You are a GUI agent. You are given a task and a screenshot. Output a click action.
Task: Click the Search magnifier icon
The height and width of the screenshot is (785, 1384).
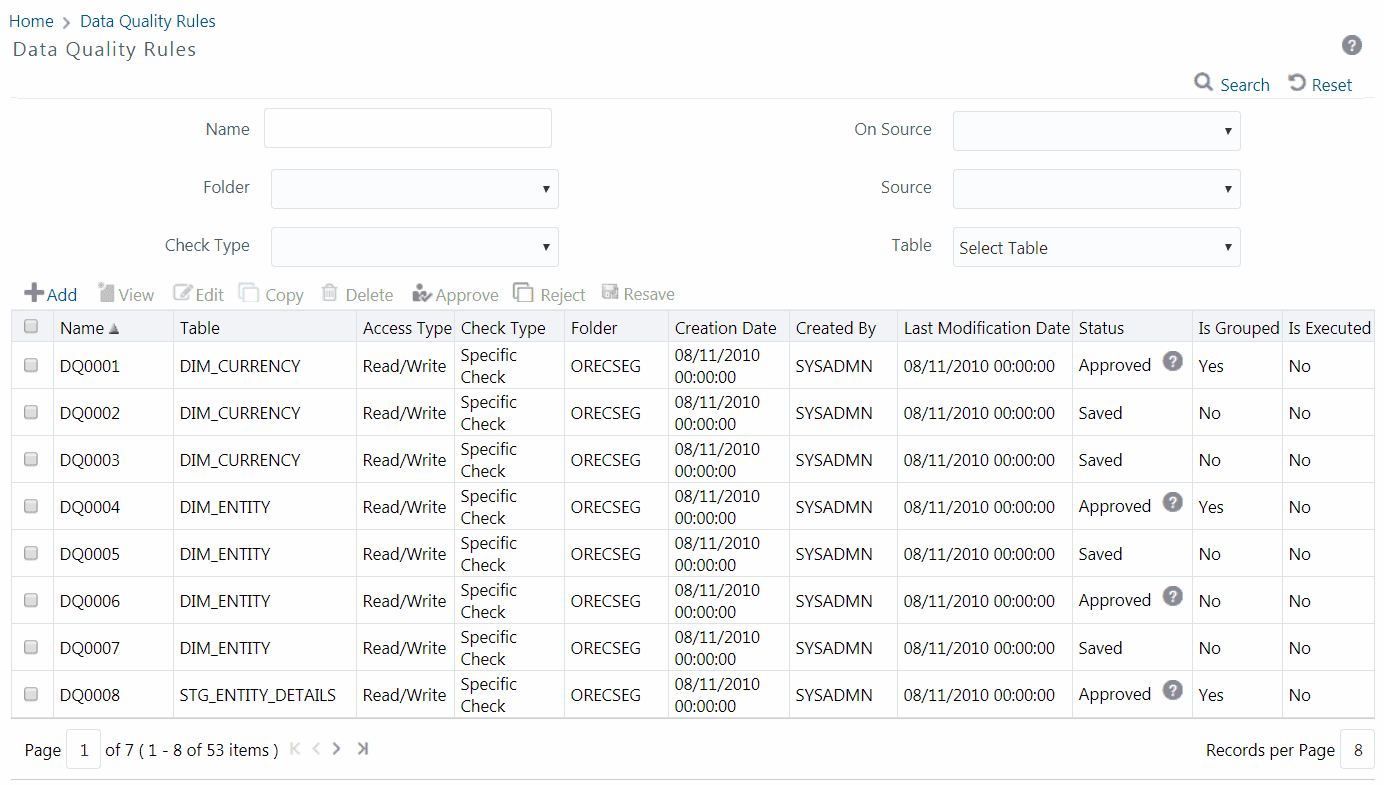[1204, 82]
